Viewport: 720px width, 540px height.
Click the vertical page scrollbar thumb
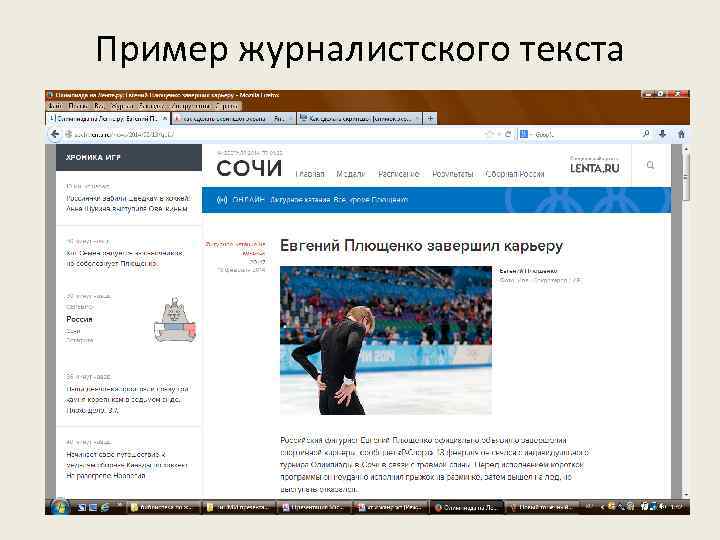686,177
